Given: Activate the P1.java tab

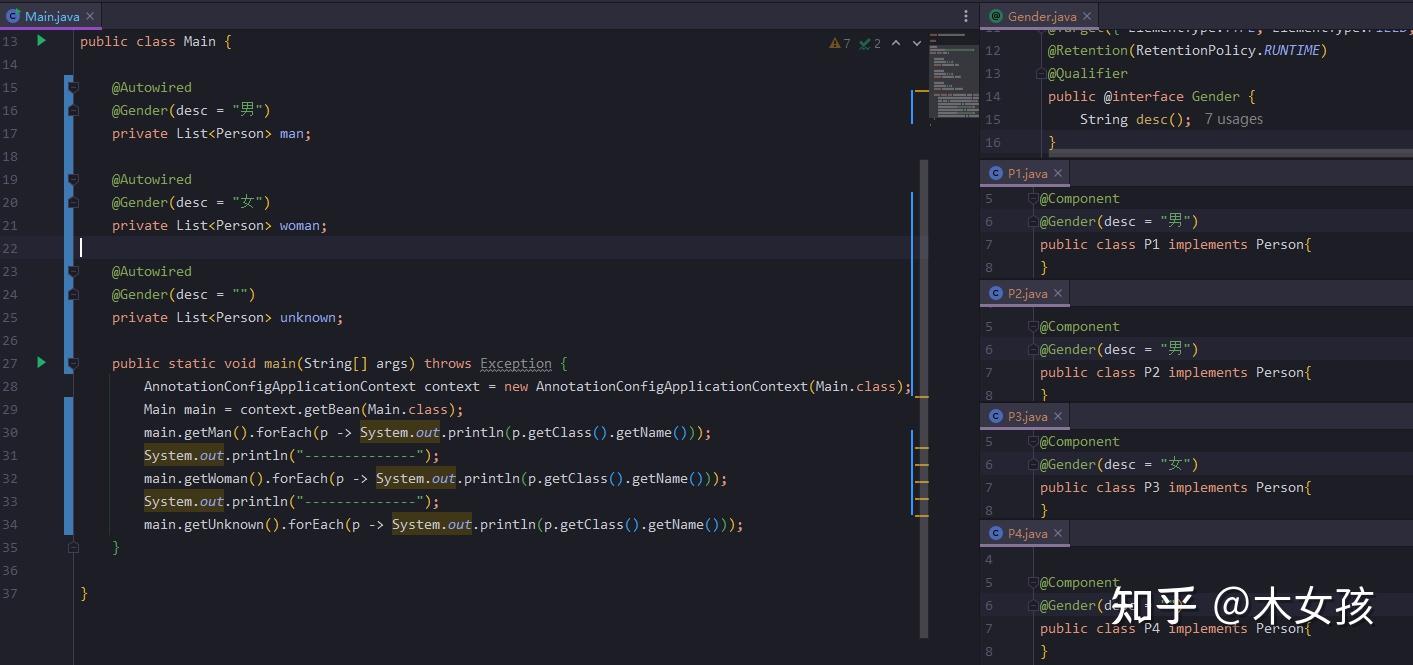Looking at the screenshot, I should [x=1027, y=173].
